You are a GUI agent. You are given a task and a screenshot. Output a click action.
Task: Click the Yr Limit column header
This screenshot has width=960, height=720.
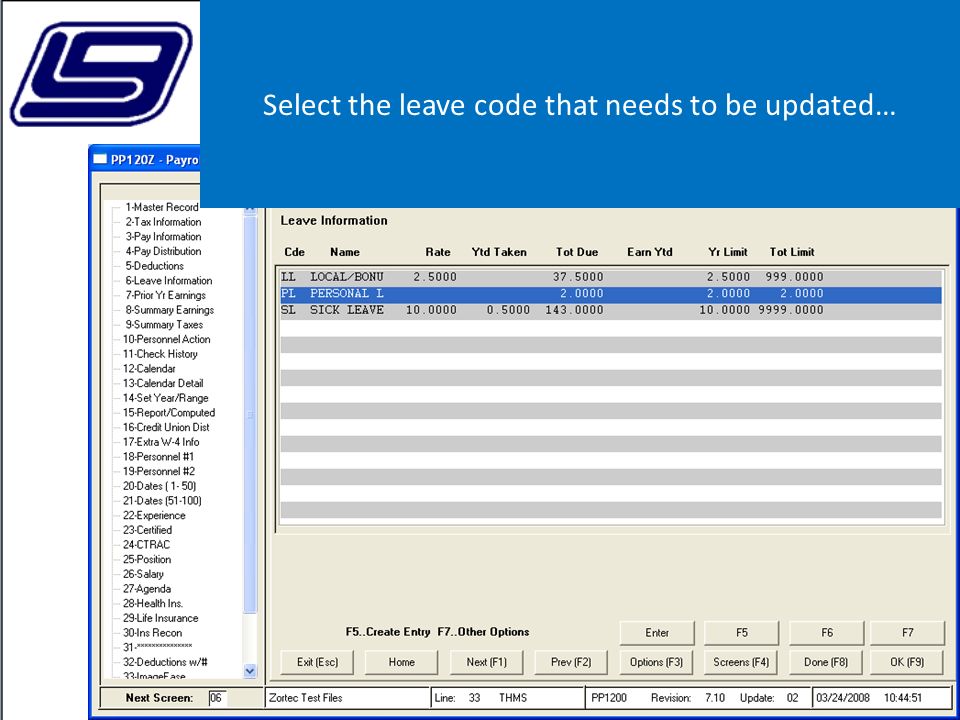click(x=728, y=252)
